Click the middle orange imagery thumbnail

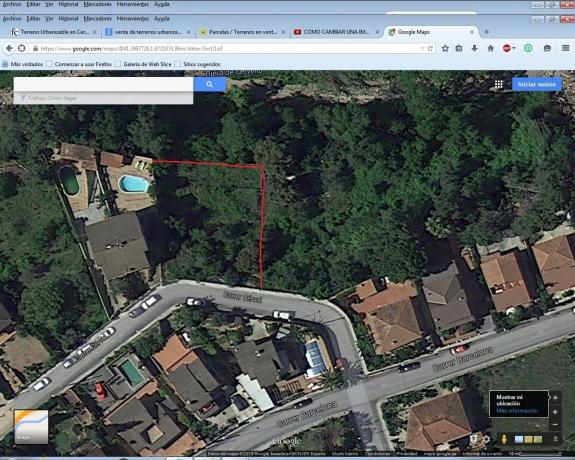[x=528, y=439]
